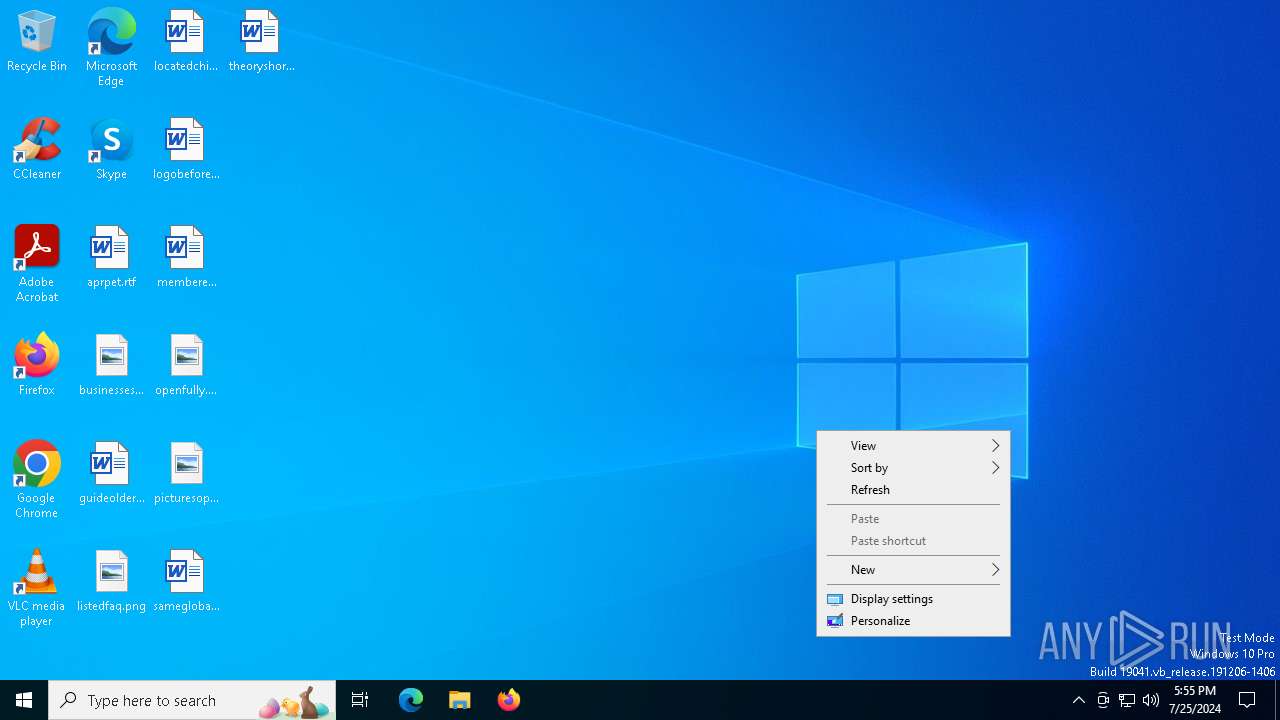Select the openfully... image file icon

point(185,366)
